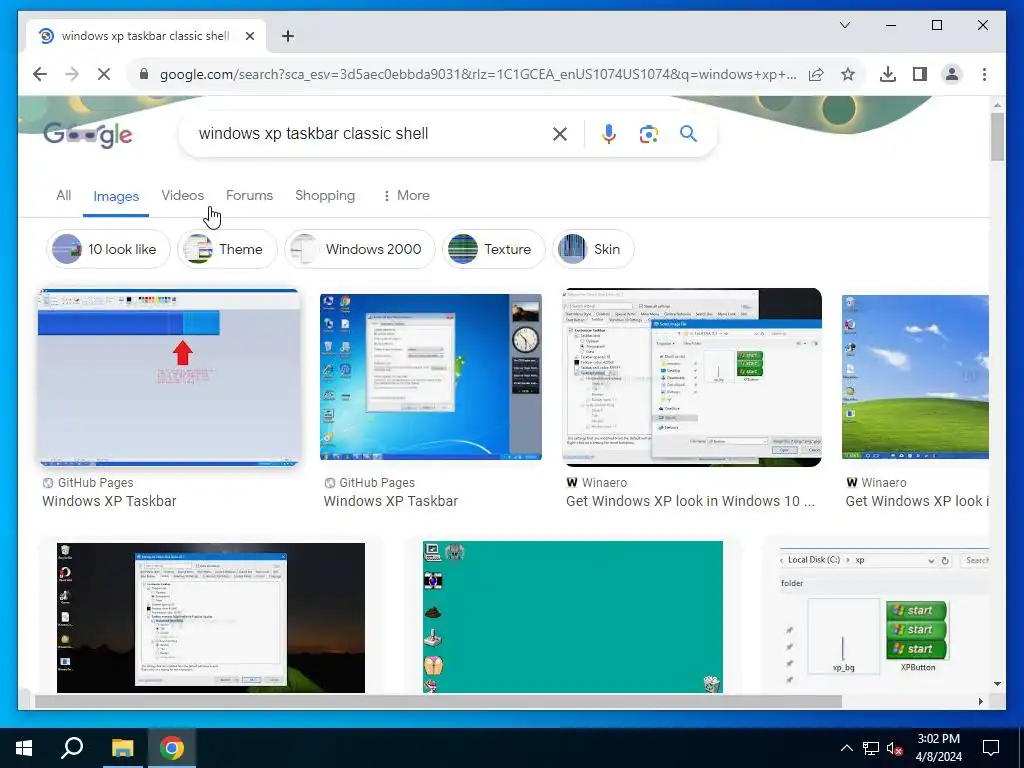Toggle the Chrome side panel

(x=920, y=74)
